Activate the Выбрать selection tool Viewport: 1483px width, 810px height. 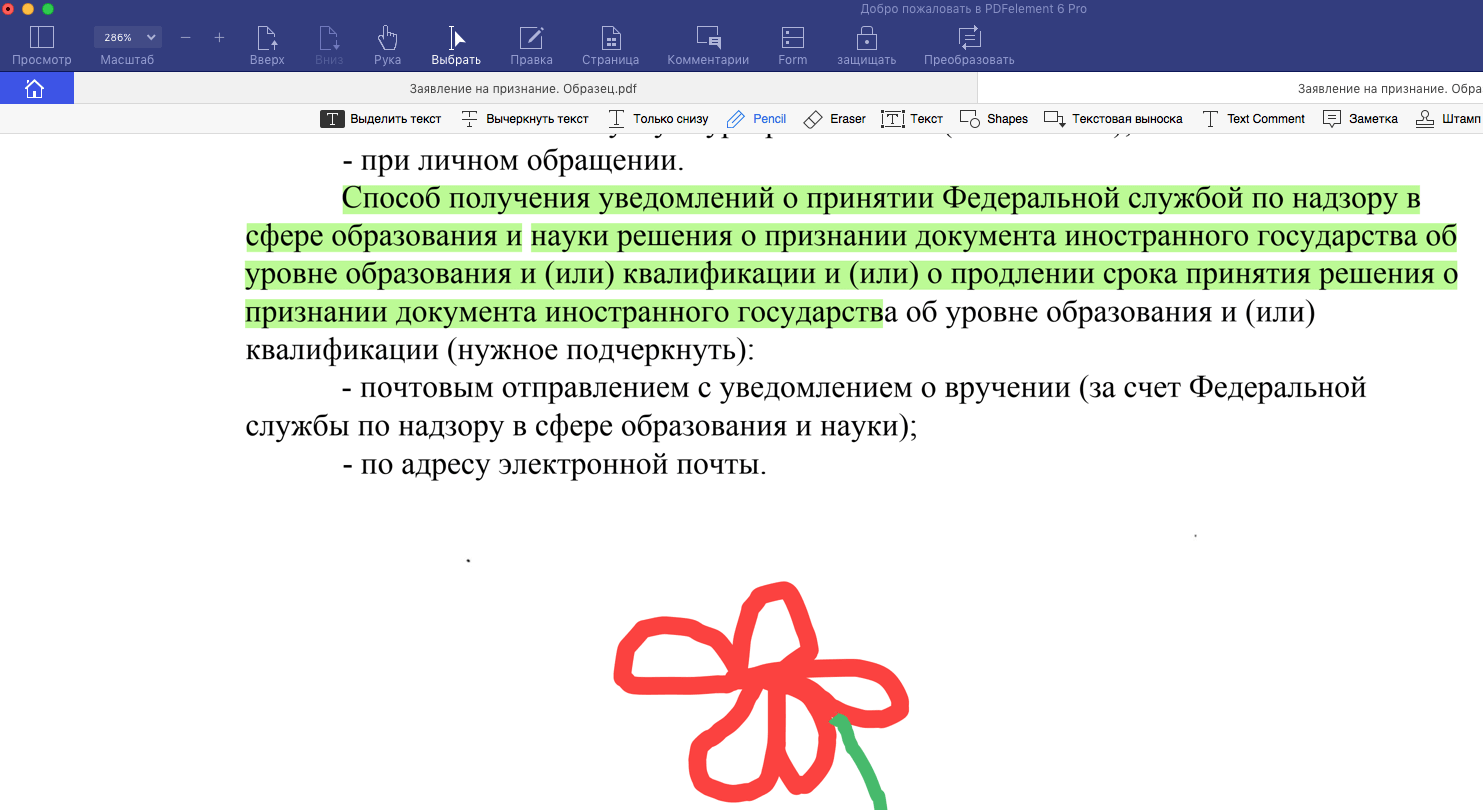click(456, 44)
